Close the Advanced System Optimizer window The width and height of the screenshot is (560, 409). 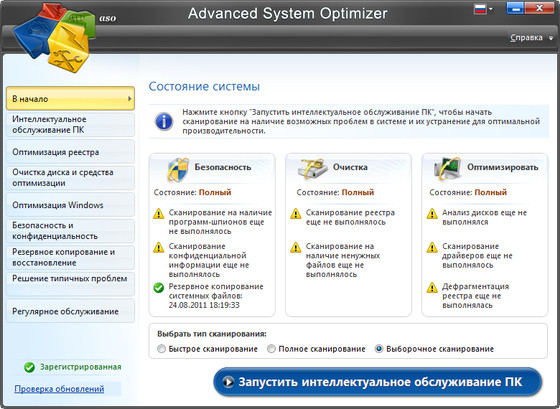[540, 8]
